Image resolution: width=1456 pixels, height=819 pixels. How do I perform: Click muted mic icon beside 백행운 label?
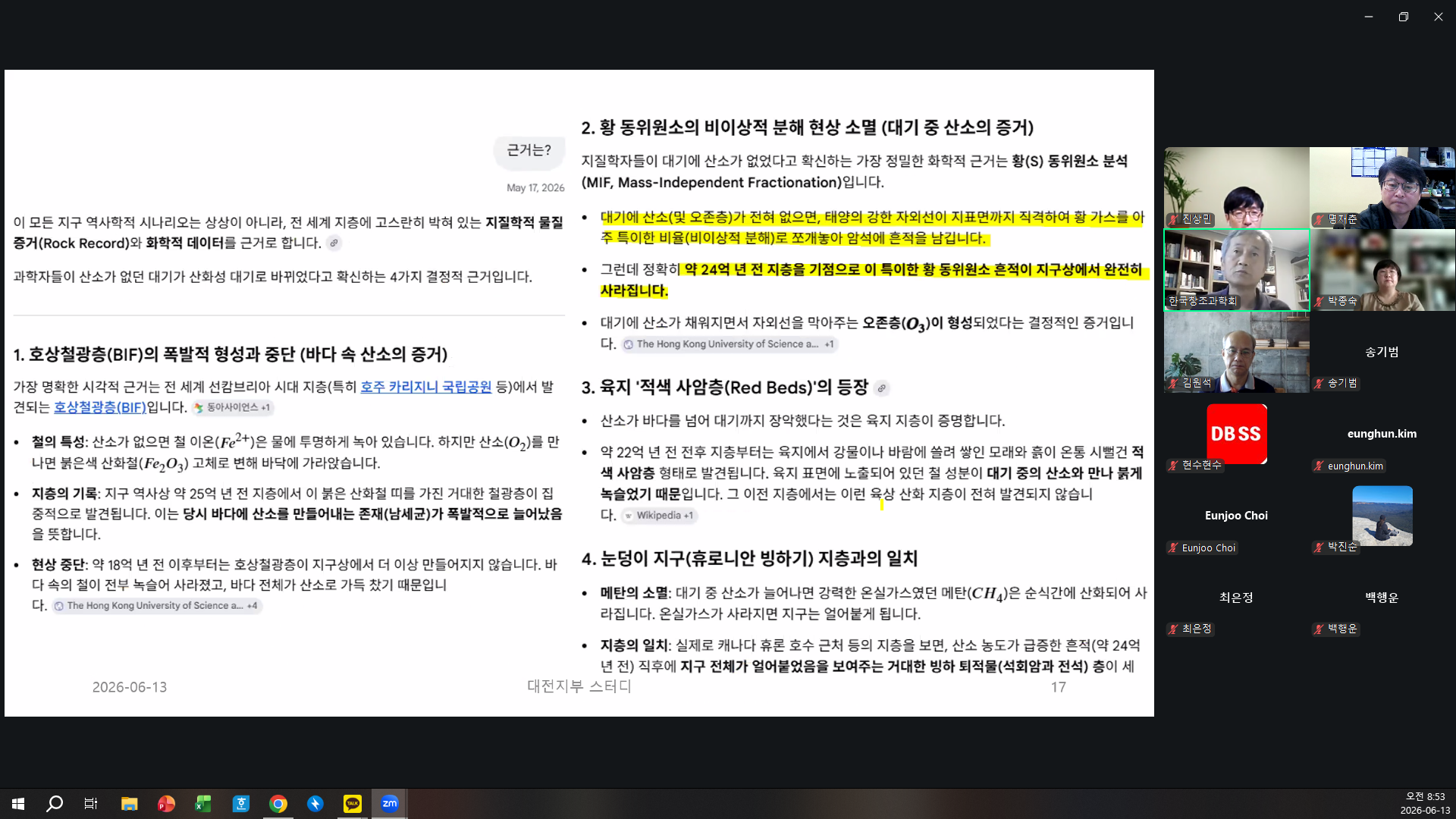point(1319,629)
